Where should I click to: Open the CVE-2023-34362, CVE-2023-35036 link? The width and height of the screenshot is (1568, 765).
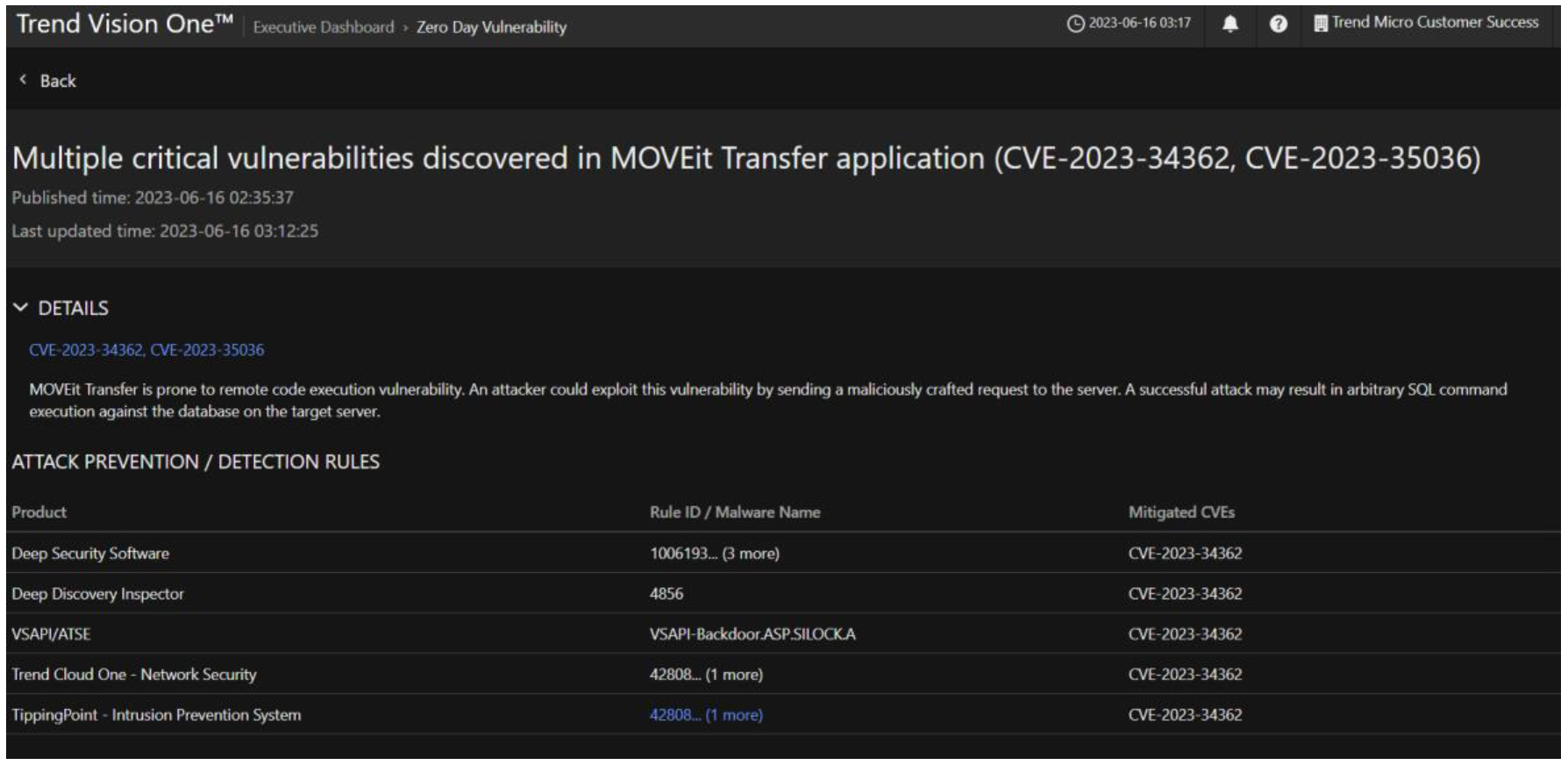[146, 350]
